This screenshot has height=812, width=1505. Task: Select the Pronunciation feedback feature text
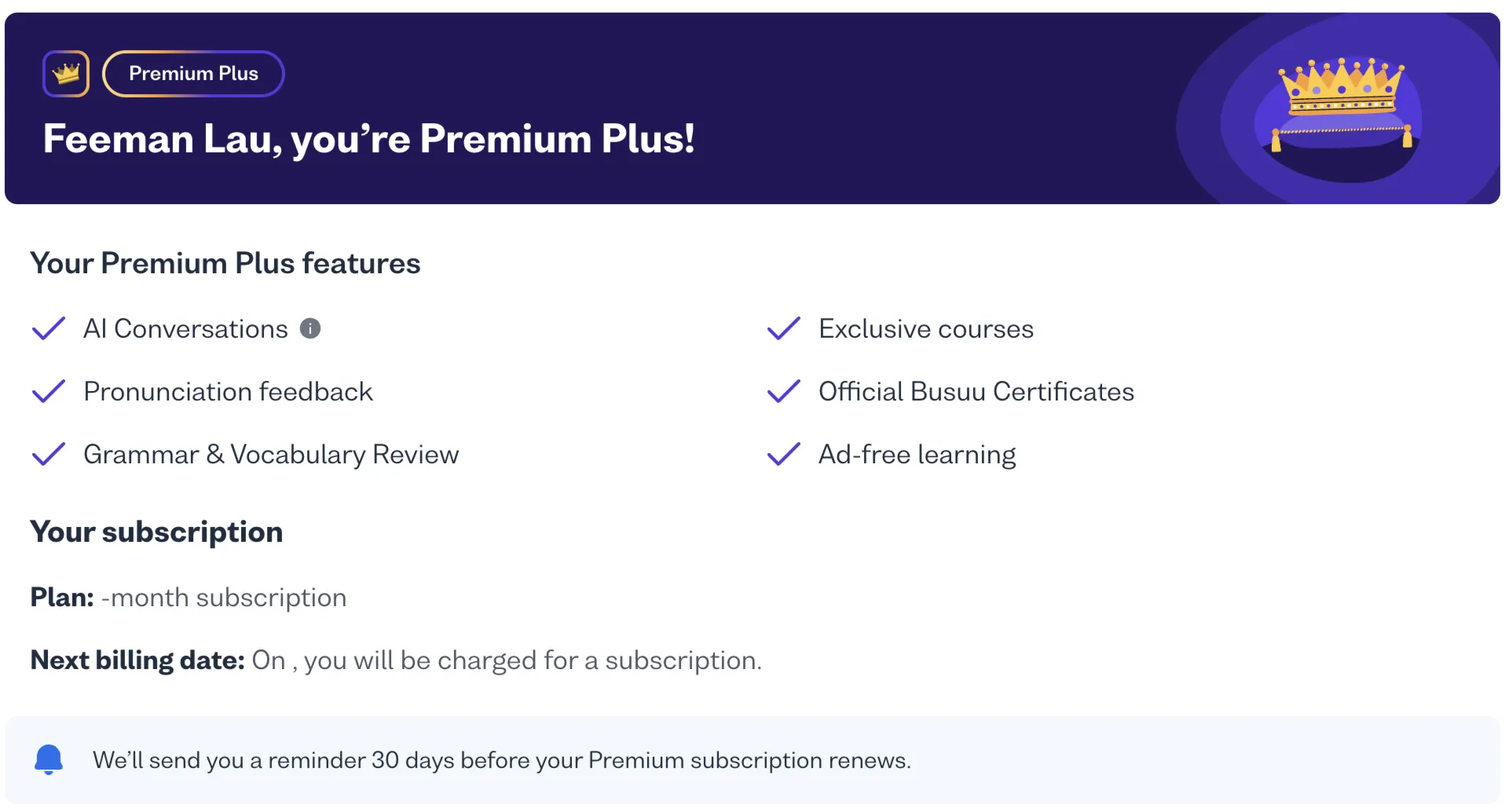pos(228,391)
